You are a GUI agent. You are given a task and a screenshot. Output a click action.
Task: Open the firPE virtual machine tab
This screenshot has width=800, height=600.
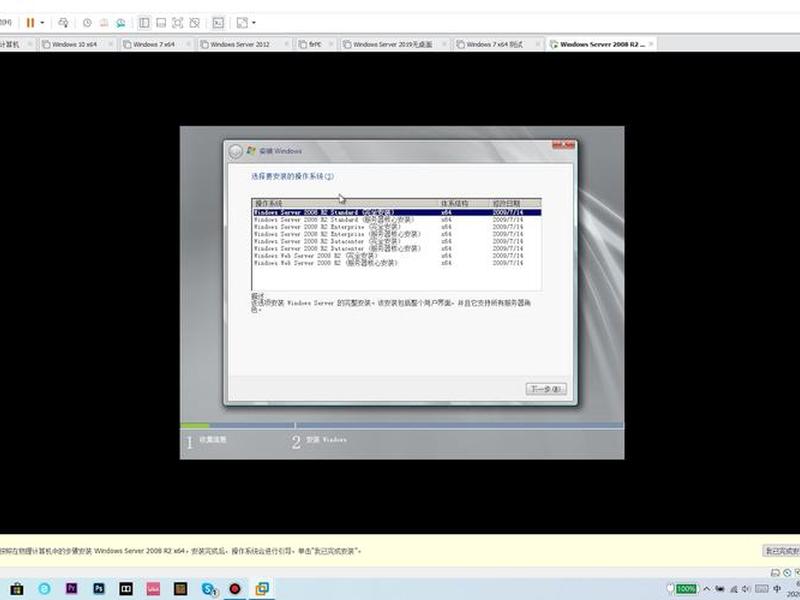click(314, 44)
